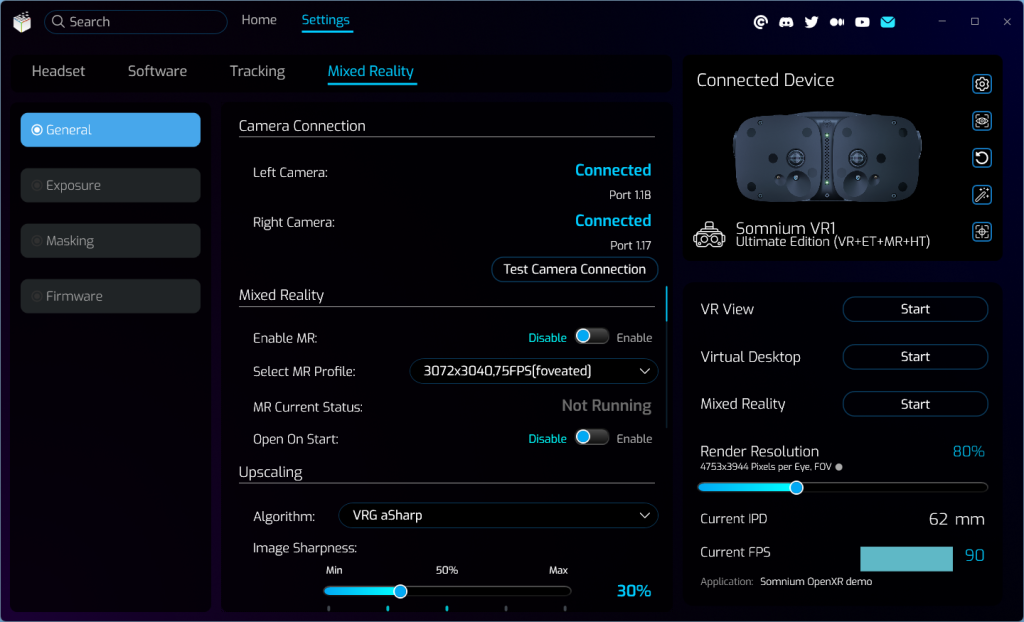Viewport: 1024px width, 622px height.
Task: Click the Render Resolution slider handle
Action: pos(796,488)
